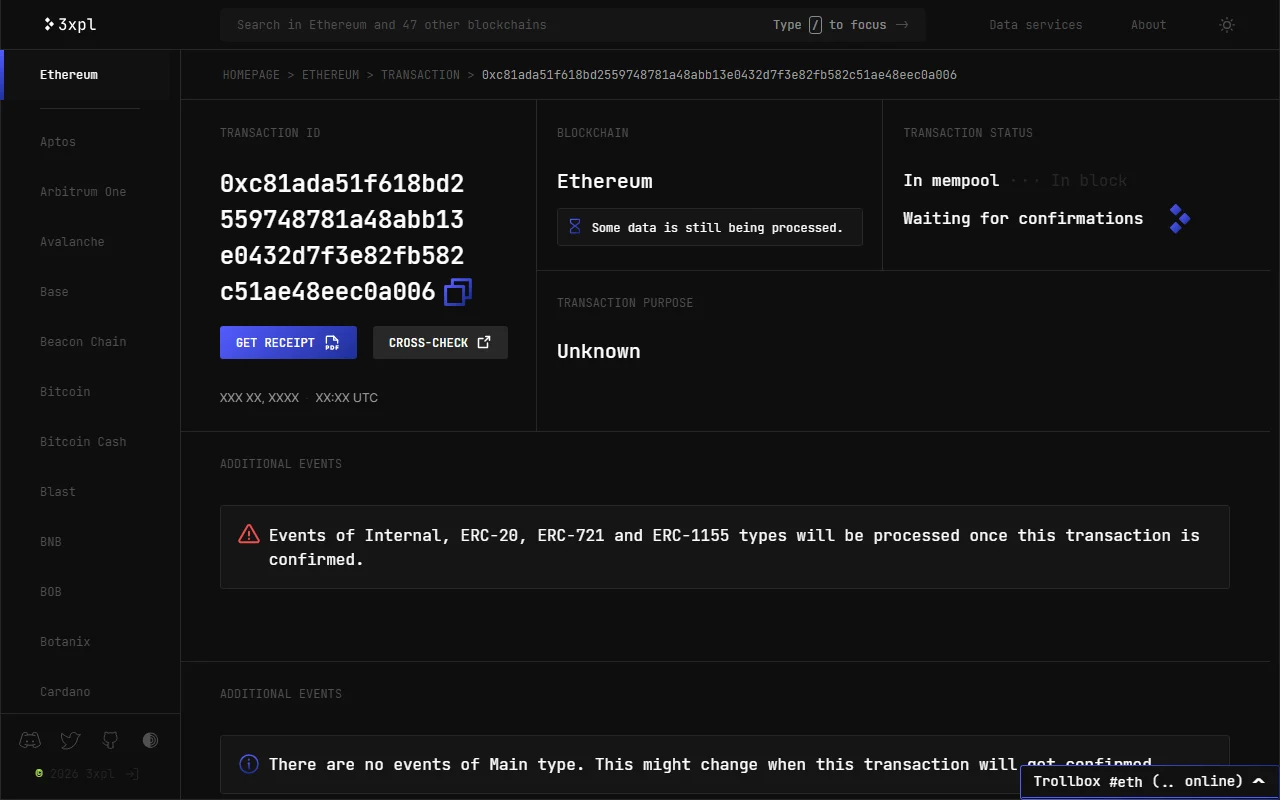Screen dimensions: 1280x800
Task: Go to TRANSACTION breadcrumb
Action: point(420,75)
